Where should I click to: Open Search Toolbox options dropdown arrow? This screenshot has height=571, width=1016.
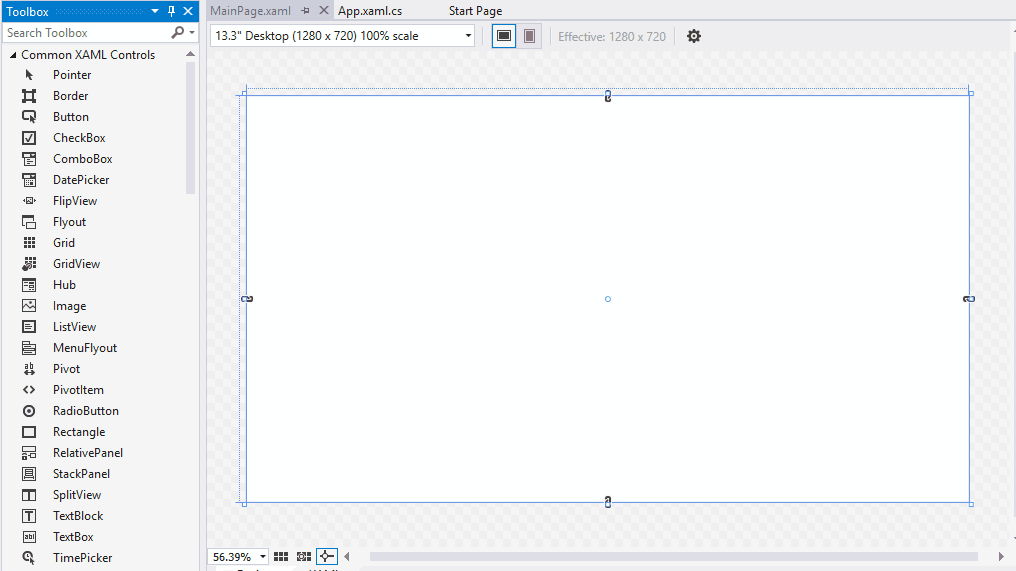click(x=192, y=32)
